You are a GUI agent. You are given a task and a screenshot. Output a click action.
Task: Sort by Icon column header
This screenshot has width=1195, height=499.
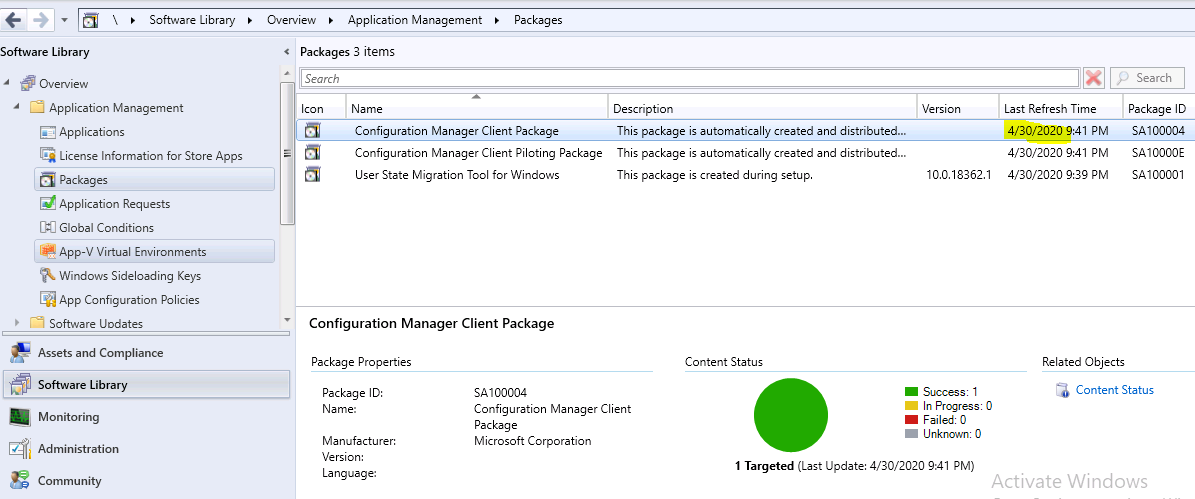coord(321,108)
